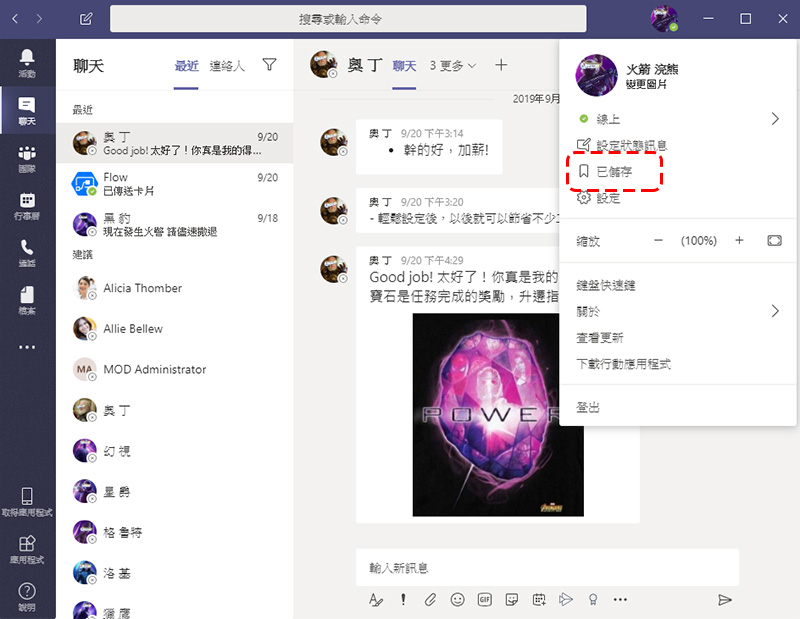Image resolution: width=800 pixels, height=619 pixels.
Task: Open Set status message (設定狀態訊息)
Action: point(621,145)
